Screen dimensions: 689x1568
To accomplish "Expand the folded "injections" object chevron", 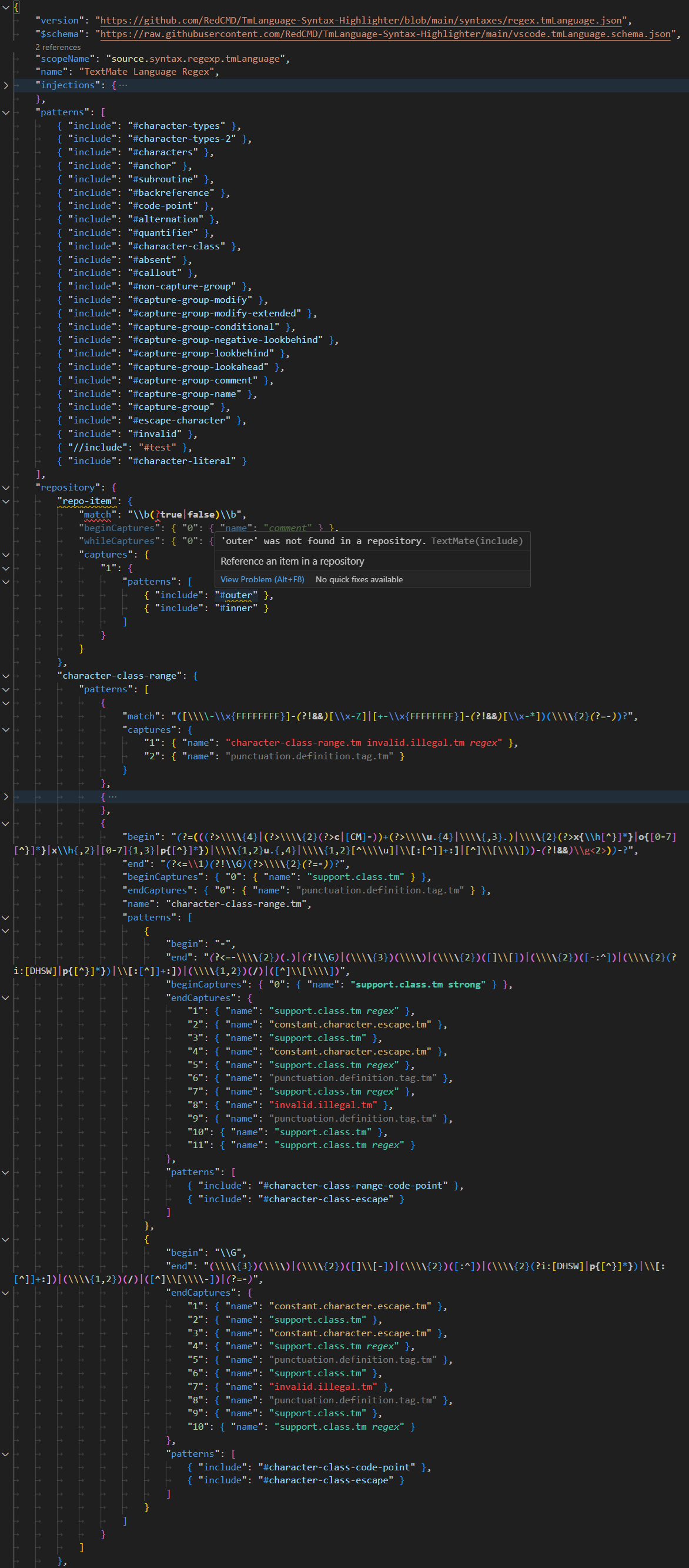I will click(x=6, y=85).
